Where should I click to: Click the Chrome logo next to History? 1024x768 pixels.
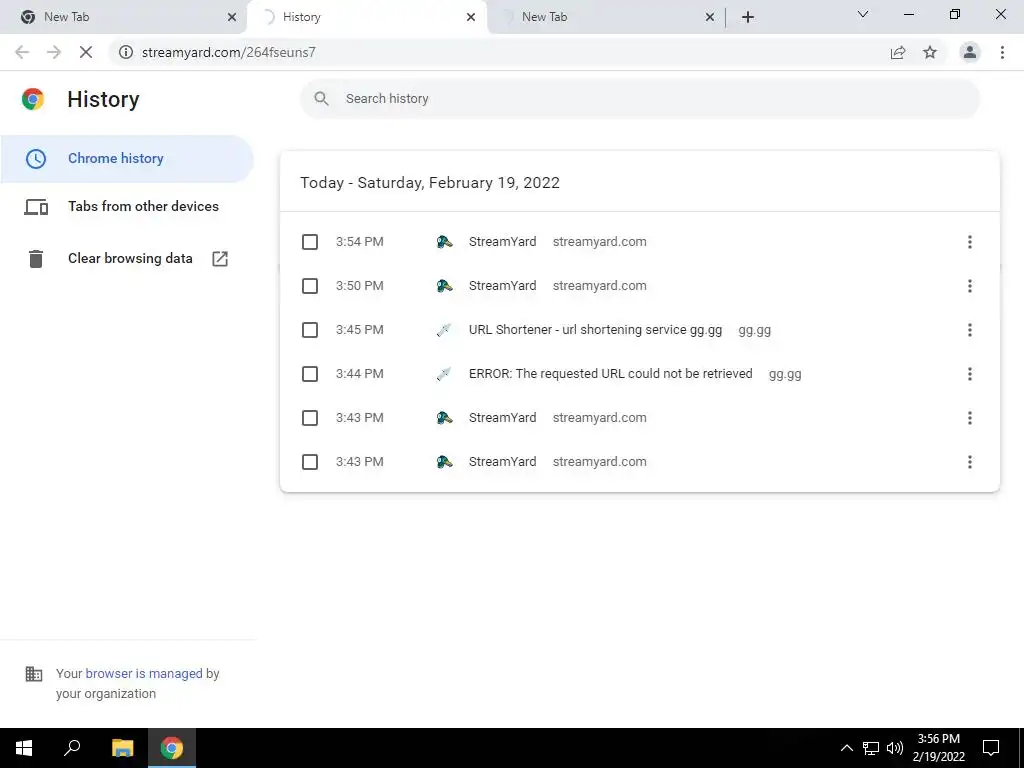(33, 99)
